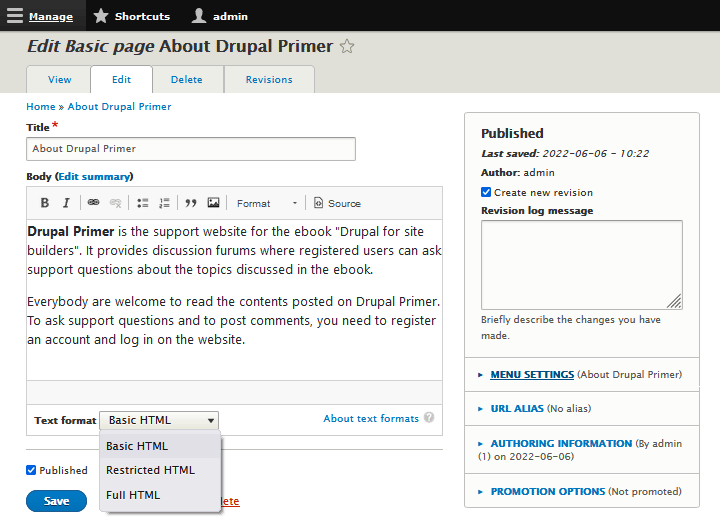The width and height of the screenshot is (720, 517).
Task: Toggle the Published checkbox
Action: 31,470
